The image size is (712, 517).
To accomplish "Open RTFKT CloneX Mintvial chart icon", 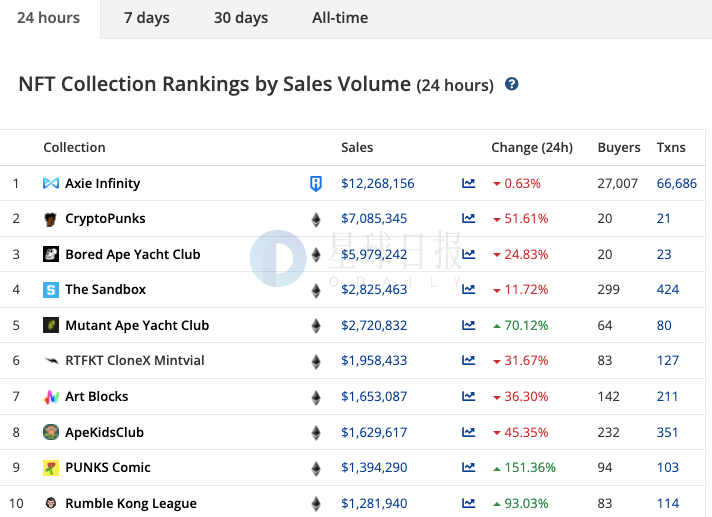I will (468, 360).
